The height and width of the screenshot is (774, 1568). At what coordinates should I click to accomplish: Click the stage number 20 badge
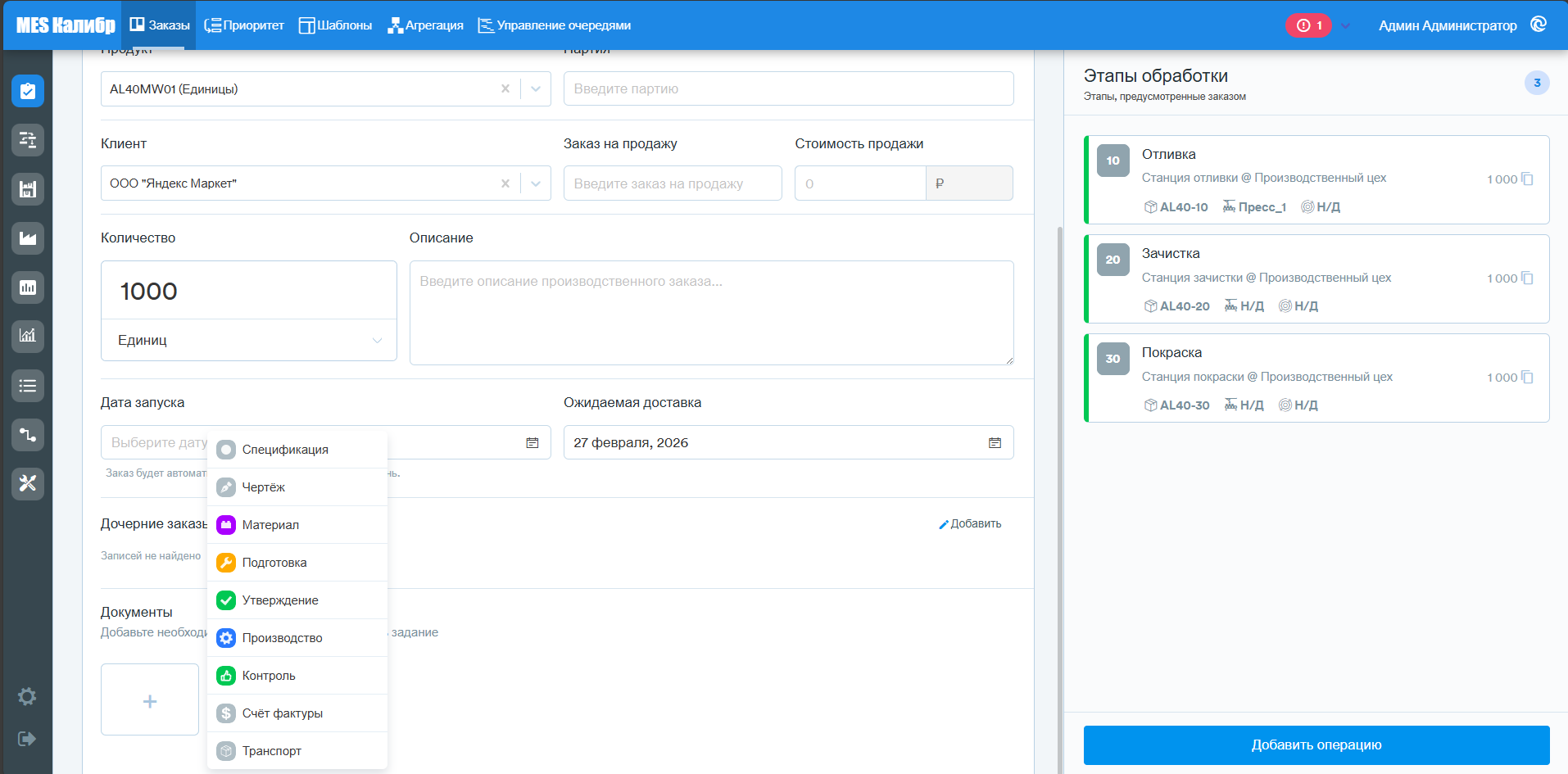[x=1113, y=260]
